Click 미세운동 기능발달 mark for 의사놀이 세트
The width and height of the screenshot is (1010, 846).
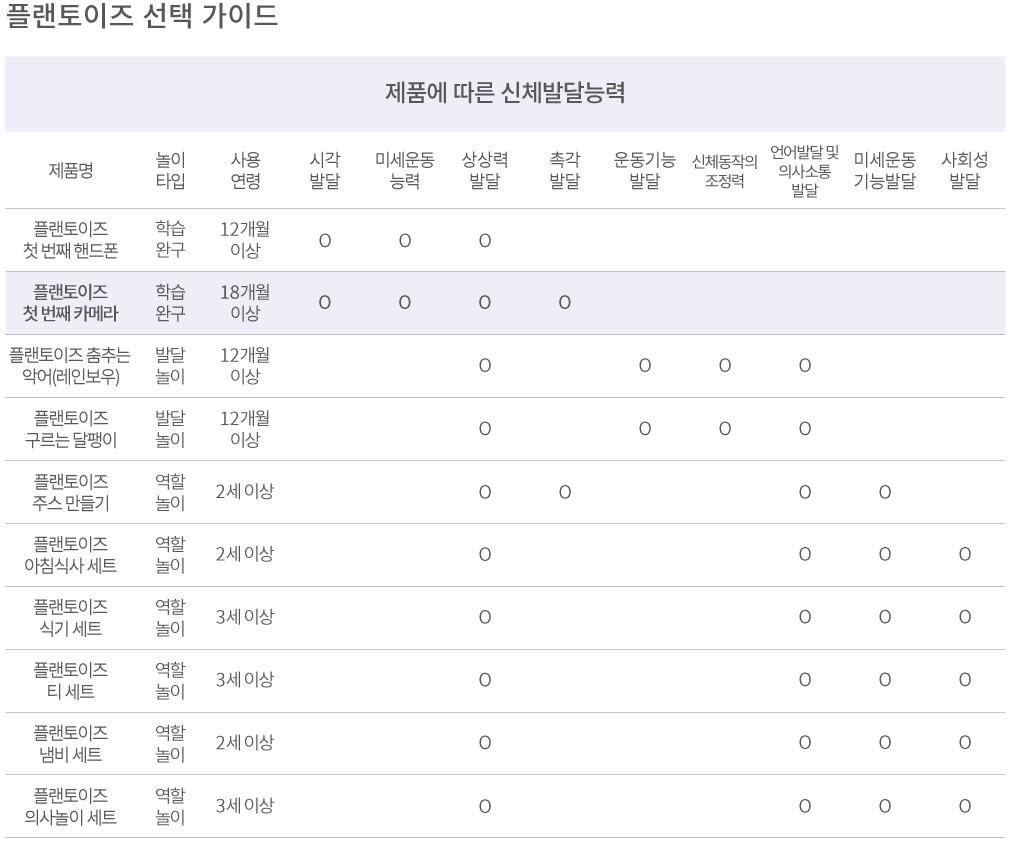(885, 806)
